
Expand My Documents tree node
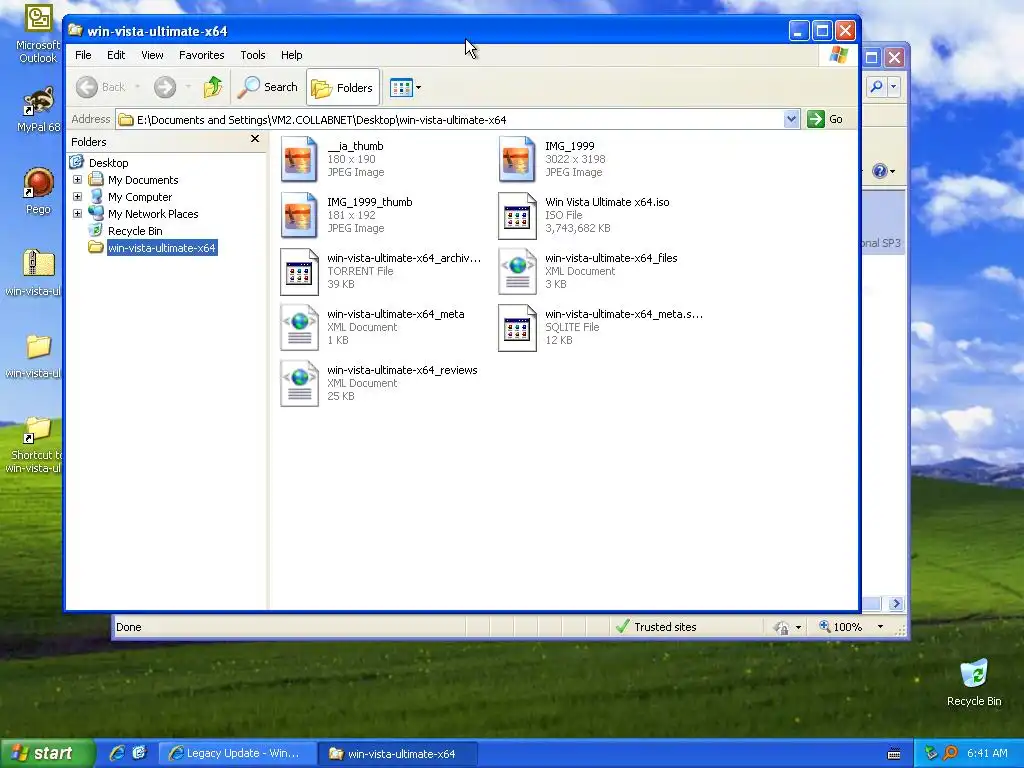click(77, 180)
